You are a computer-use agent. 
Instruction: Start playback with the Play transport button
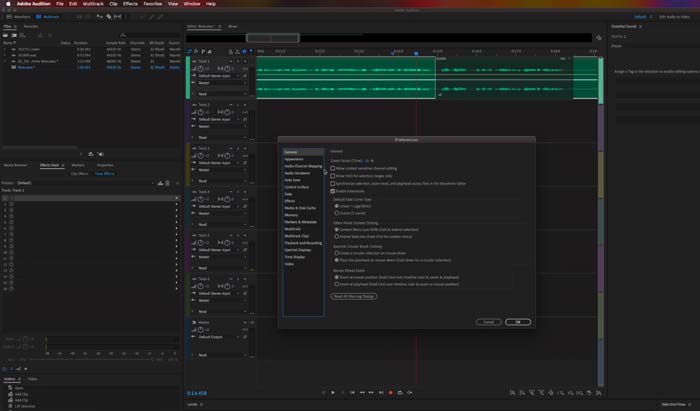pyautogui.click(x=333, y=393)
